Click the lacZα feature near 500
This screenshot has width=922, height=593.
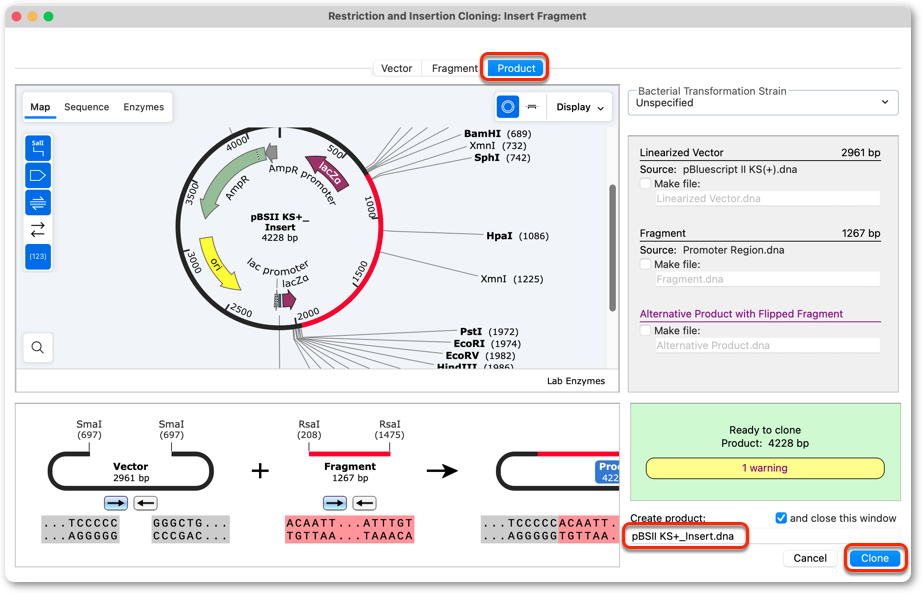[x=328, y=172]
